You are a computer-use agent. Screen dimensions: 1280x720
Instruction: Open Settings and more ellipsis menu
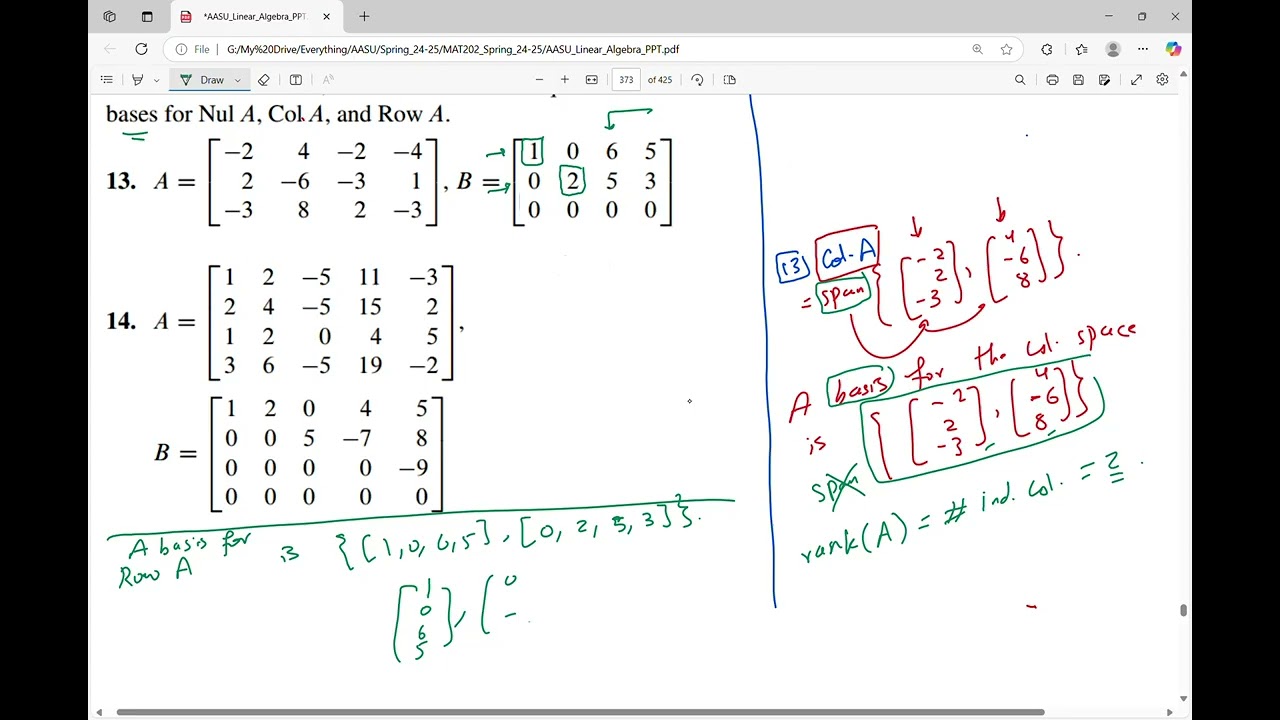pyautogui.click(x=1143, y=49)
